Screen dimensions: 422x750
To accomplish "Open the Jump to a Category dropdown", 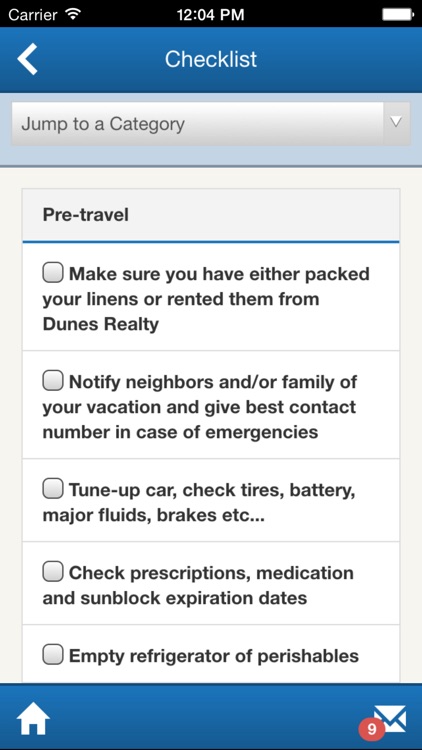I will pos(211,124).
